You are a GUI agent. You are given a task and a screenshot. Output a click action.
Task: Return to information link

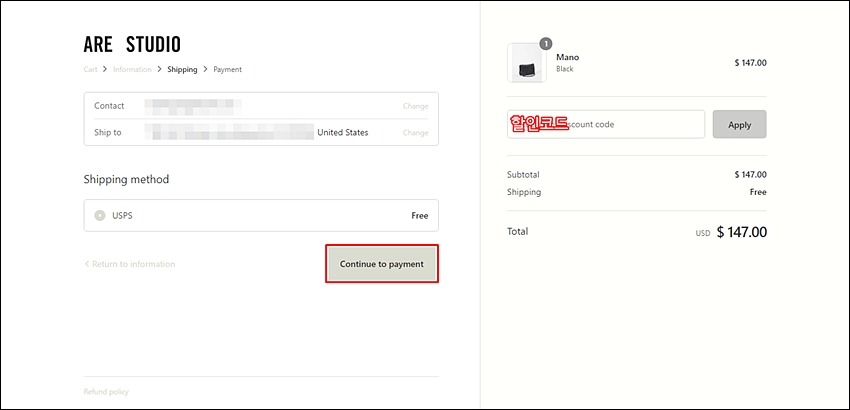click(130, 264)
